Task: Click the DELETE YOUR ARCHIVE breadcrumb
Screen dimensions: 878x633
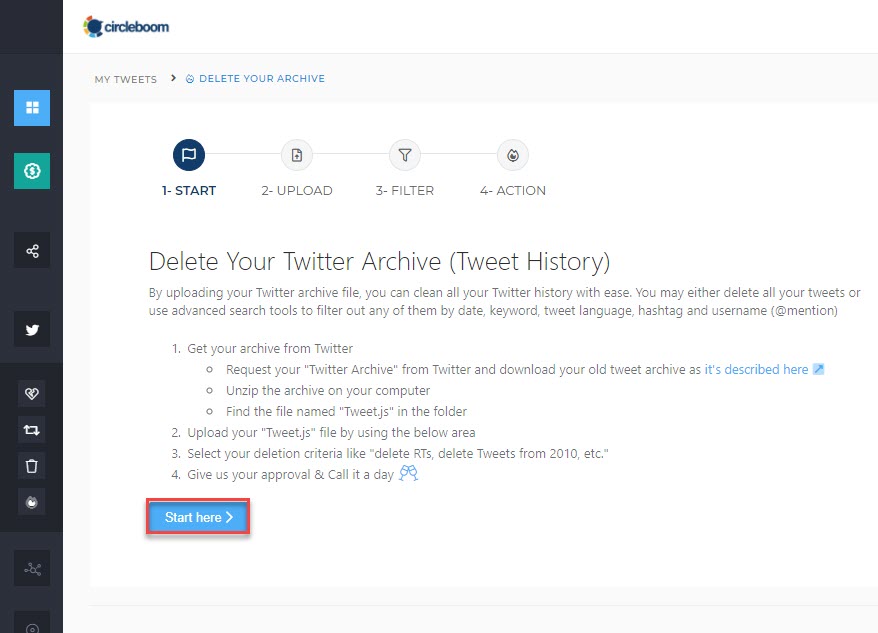Action: click(x=255, y=78)
